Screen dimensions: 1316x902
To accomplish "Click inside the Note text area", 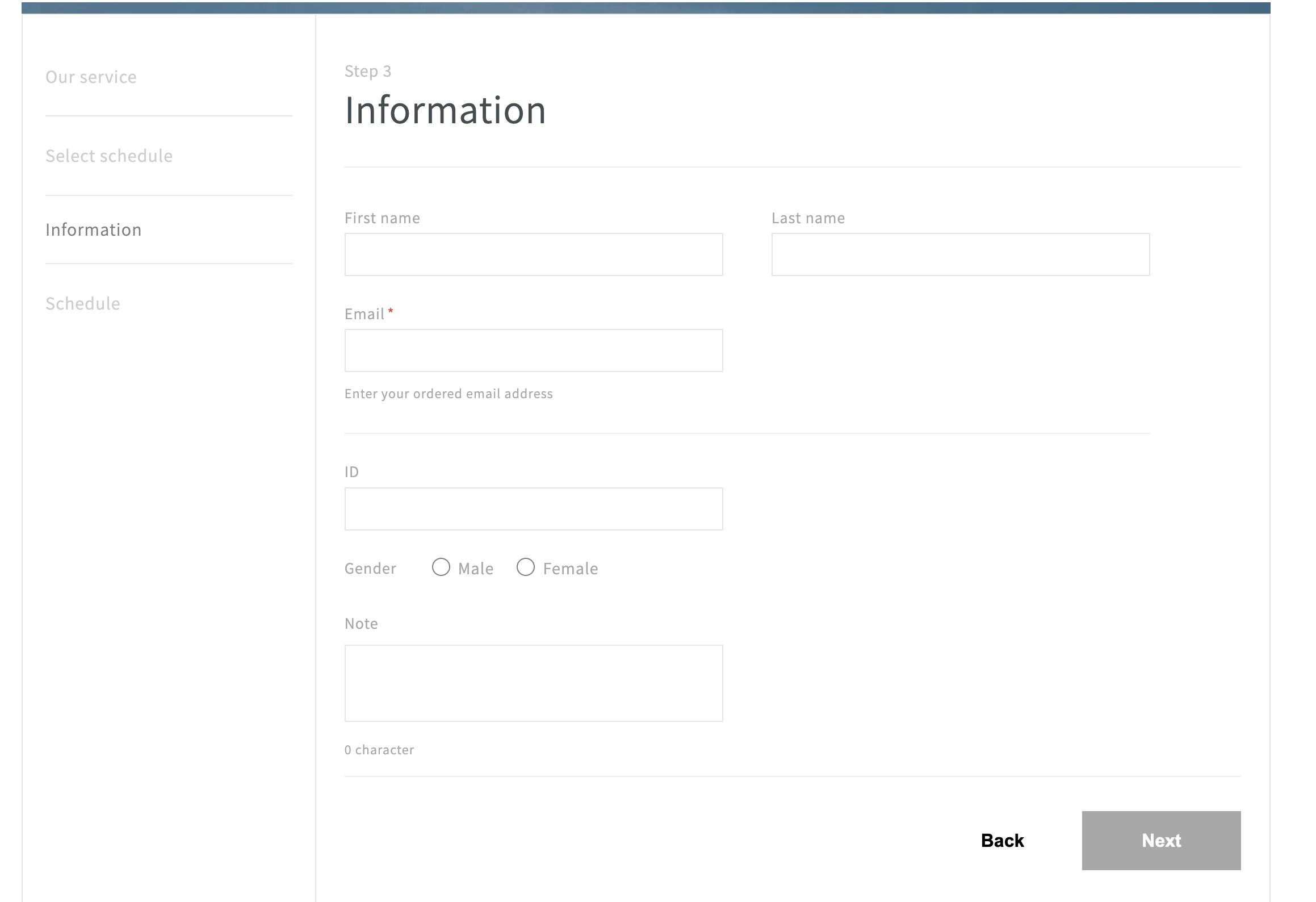I will point(533,682).
